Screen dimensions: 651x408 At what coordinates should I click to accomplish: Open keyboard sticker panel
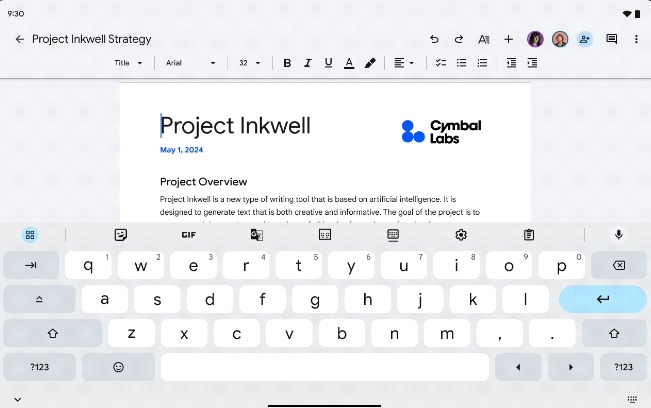tap(120, 235)
